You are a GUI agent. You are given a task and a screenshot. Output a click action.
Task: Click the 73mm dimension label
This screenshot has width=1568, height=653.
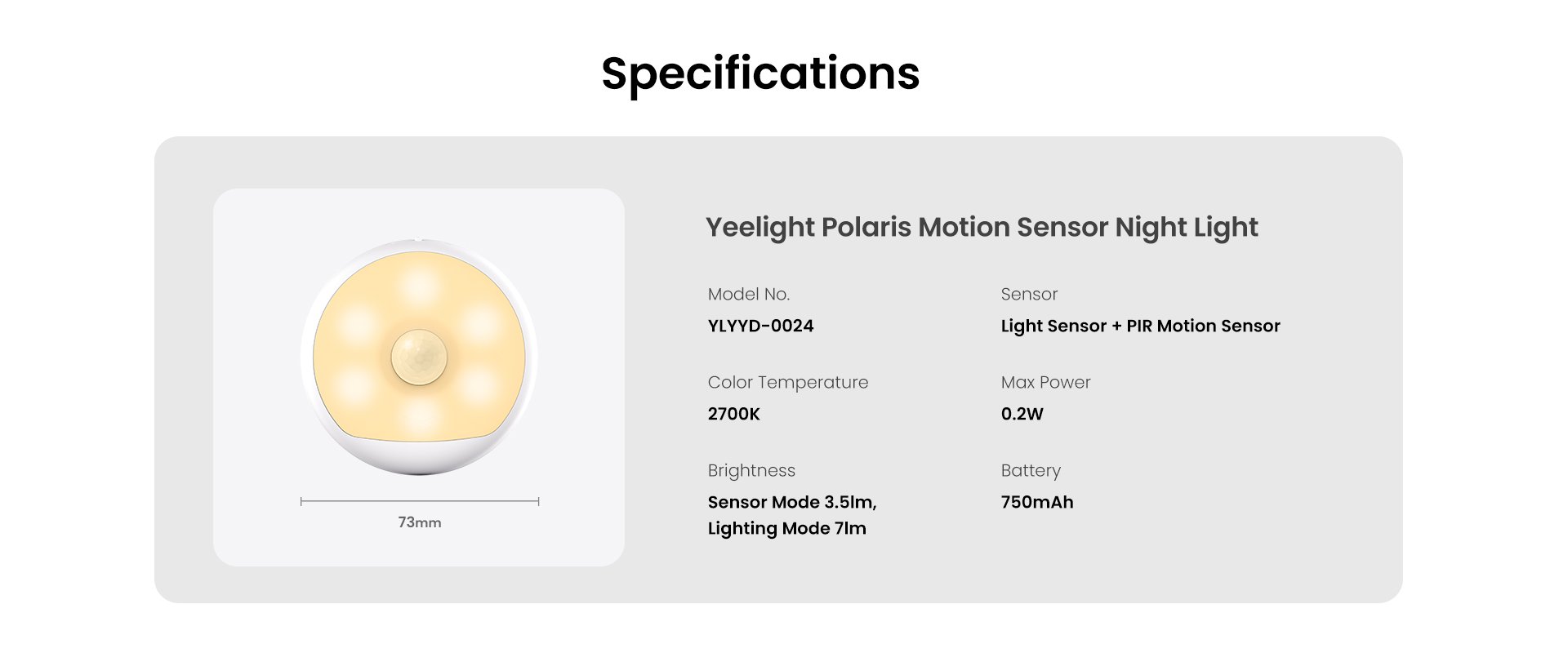click(419, 522)
